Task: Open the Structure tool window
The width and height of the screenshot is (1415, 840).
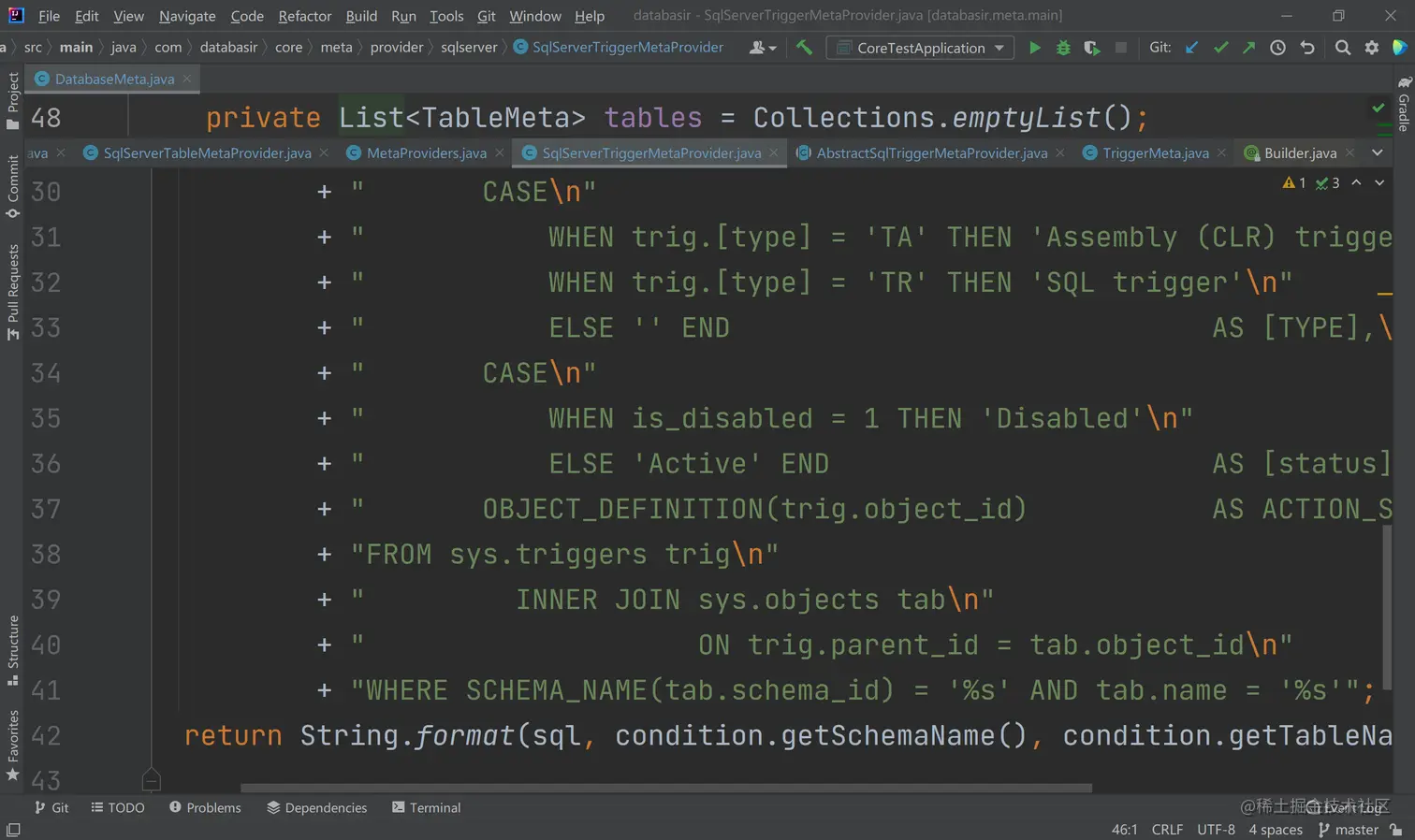Action: coord(13,650)
